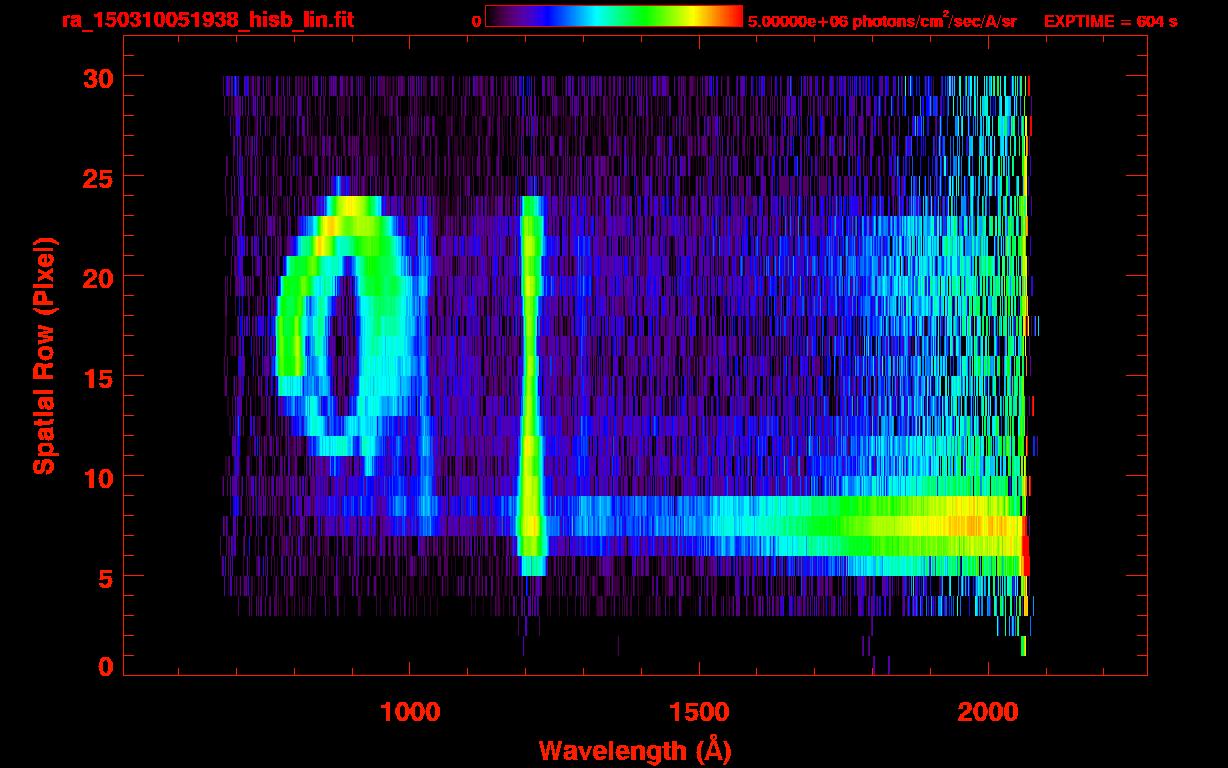Click the y-axis tick label 15
The height and width of the screenshot is (768, 1228).
(97, 377)
